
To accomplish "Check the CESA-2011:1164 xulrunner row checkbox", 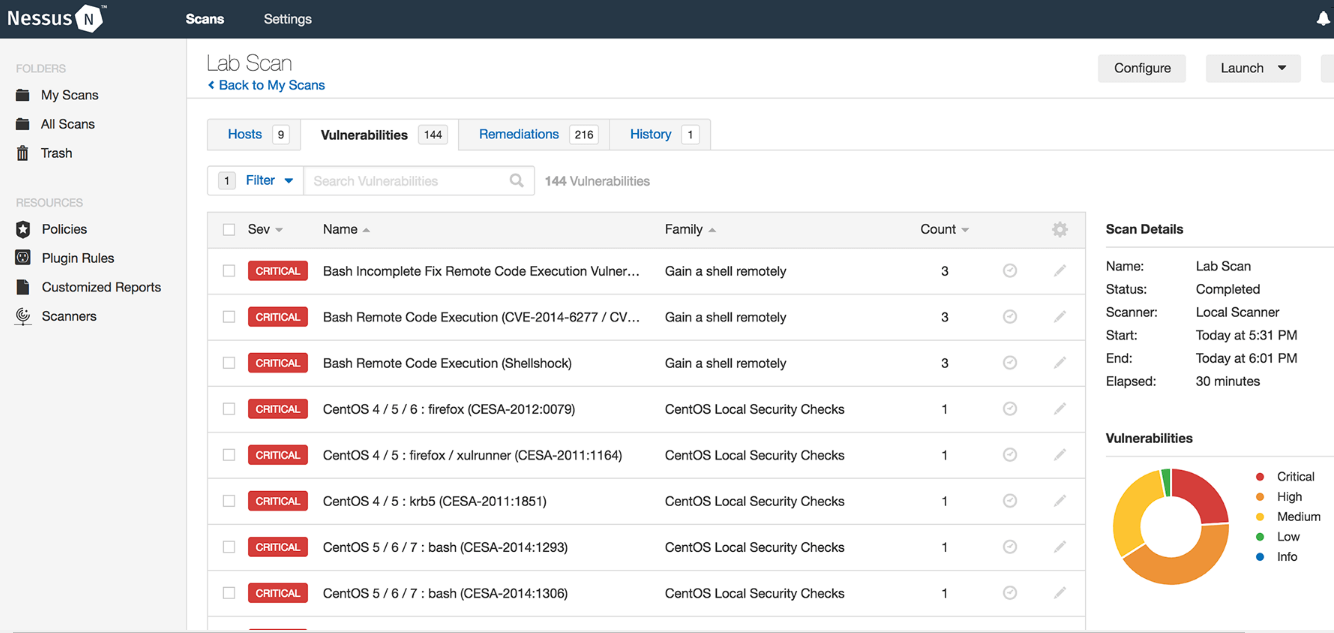I will pyautogui.click(x=229, y=455).
